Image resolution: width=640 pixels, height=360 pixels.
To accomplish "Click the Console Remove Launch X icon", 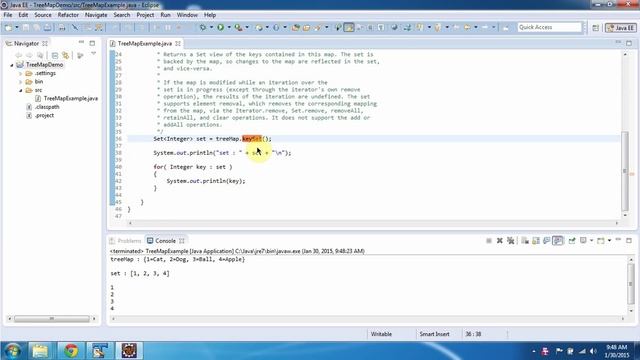I will click(500, 241).
